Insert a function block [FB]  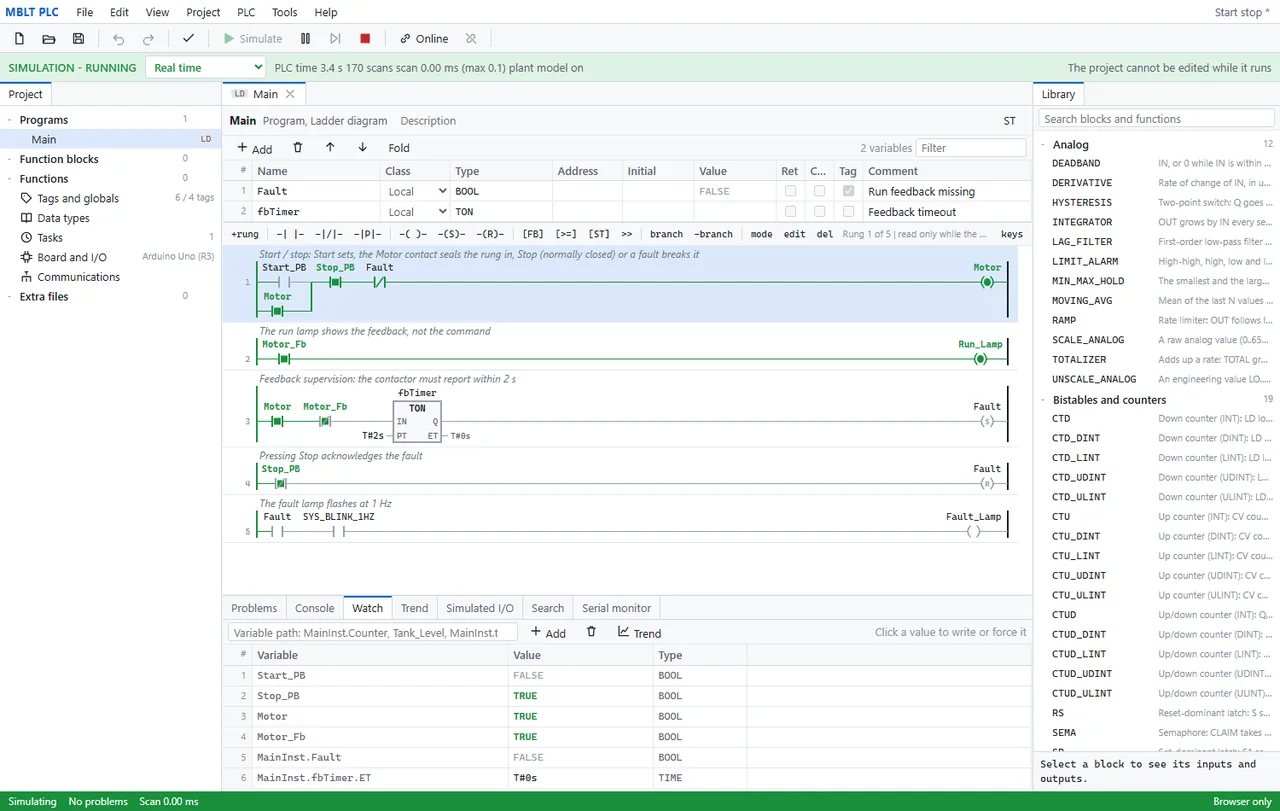click(x=533, y=234)
